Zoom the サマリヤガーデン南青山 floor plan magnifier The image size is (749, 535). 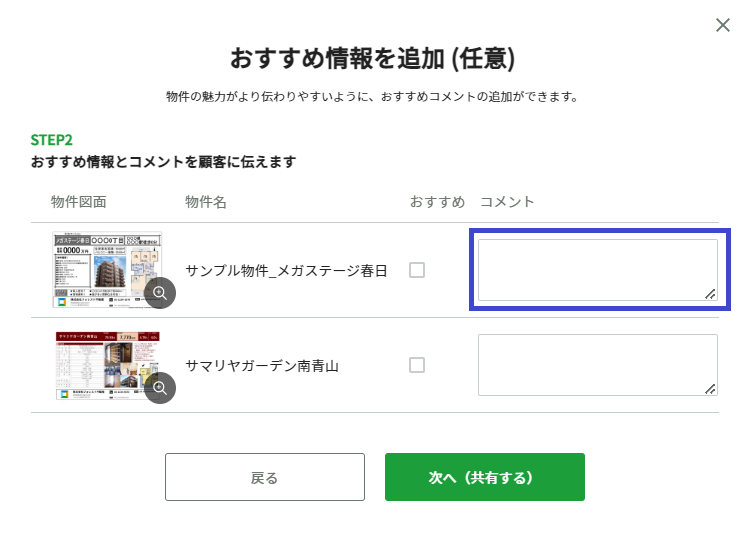(160, 388)
